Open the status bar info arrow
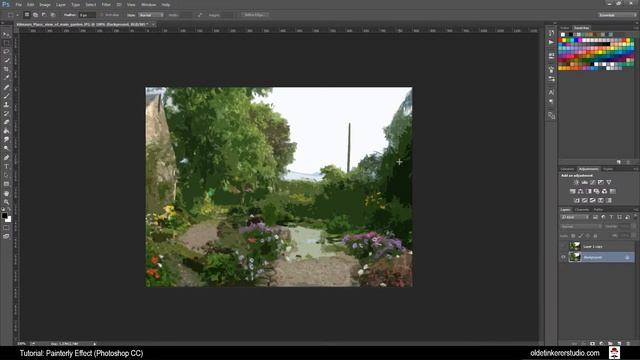 [x=95, y=344]
